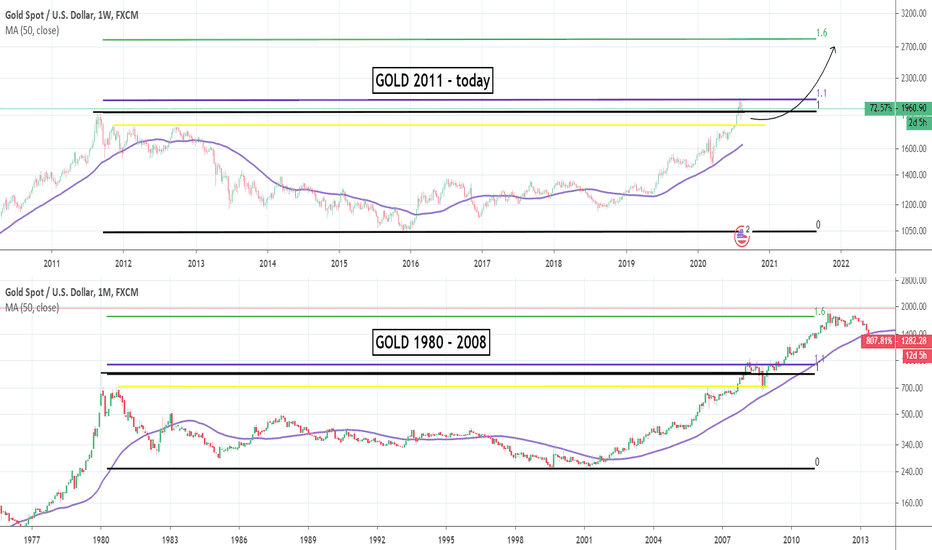This screenshot has height=550, width=932.
Task: Click the MA (50, close) legend on monthly chart
Action: tap(33, 307)
